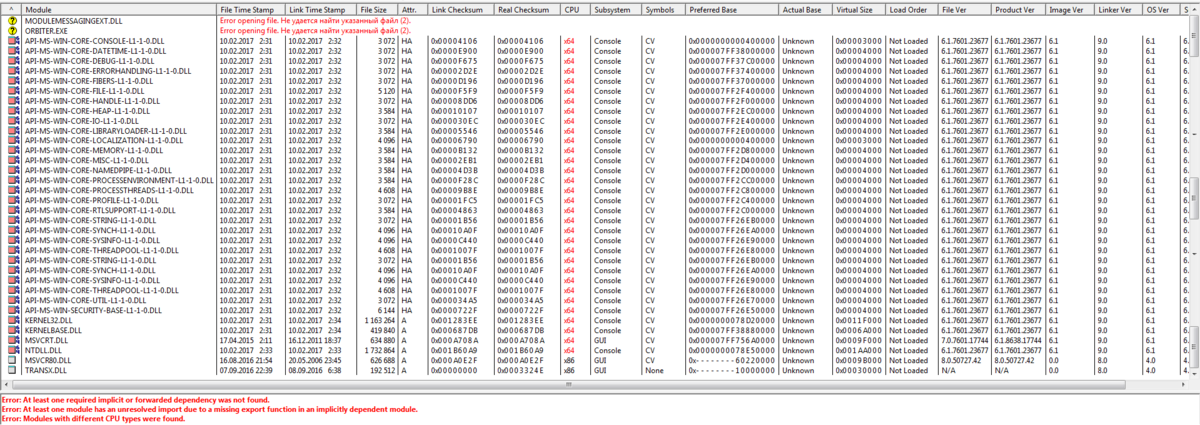Click the icon next to API-MS-WIN-CORE-FIBERS-L1-1-0.DLL
This screenshot has width=1200, height=425.
click(x=13, y=81)
